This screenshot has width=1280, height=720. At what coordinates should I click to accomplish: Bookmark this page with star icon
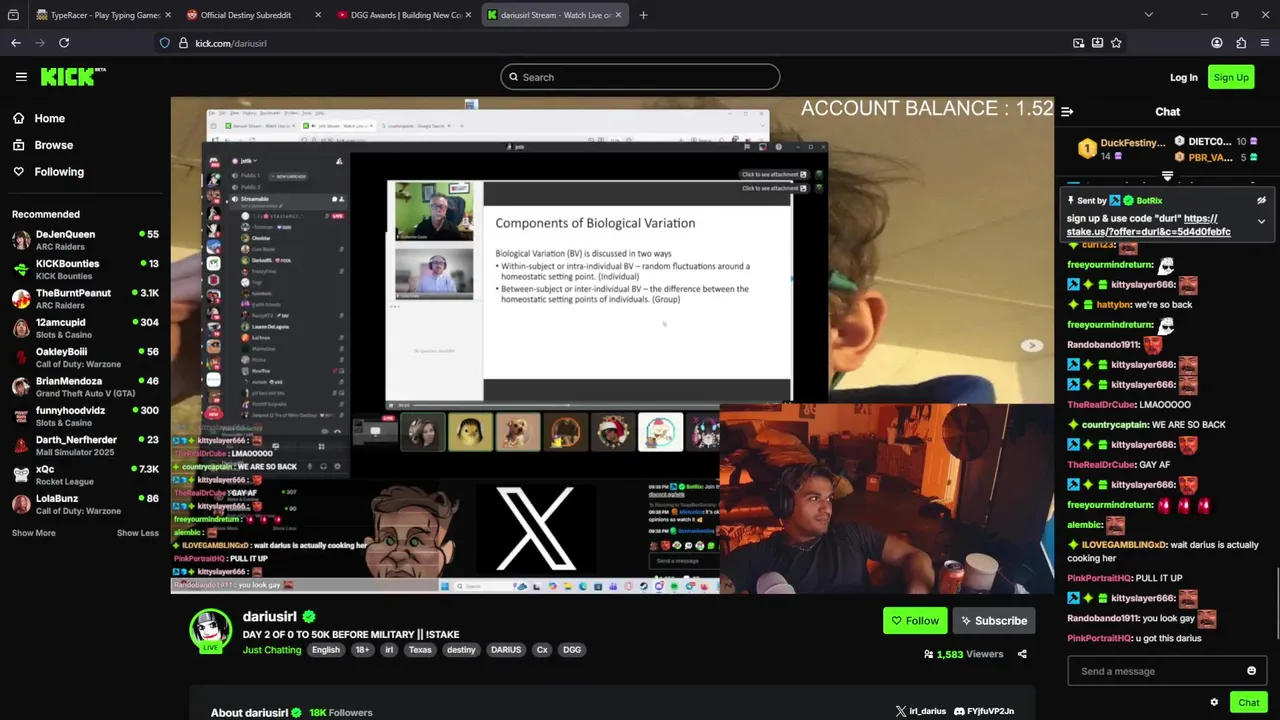(x=1116, y=43)
